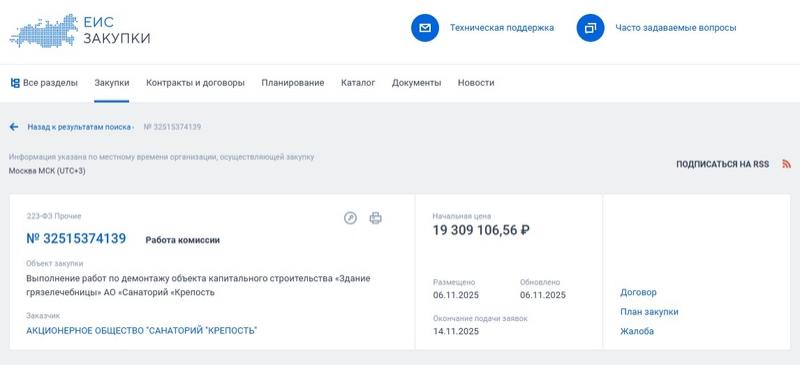Click the Договор link
The width and height of the screenshot is (800, 365).
pyautogui.click(x=638, y=293)
